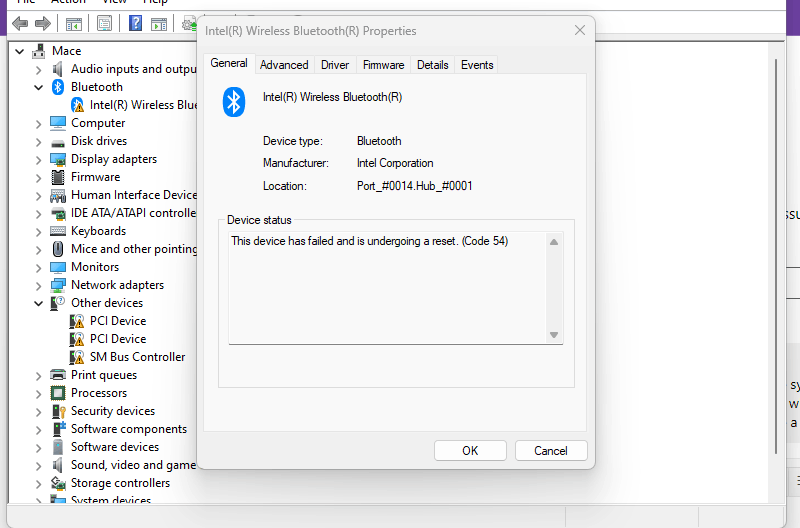This screenshot has height=528, width=800.
Task: Click the Display adapters icon
Action: [58, 159]
